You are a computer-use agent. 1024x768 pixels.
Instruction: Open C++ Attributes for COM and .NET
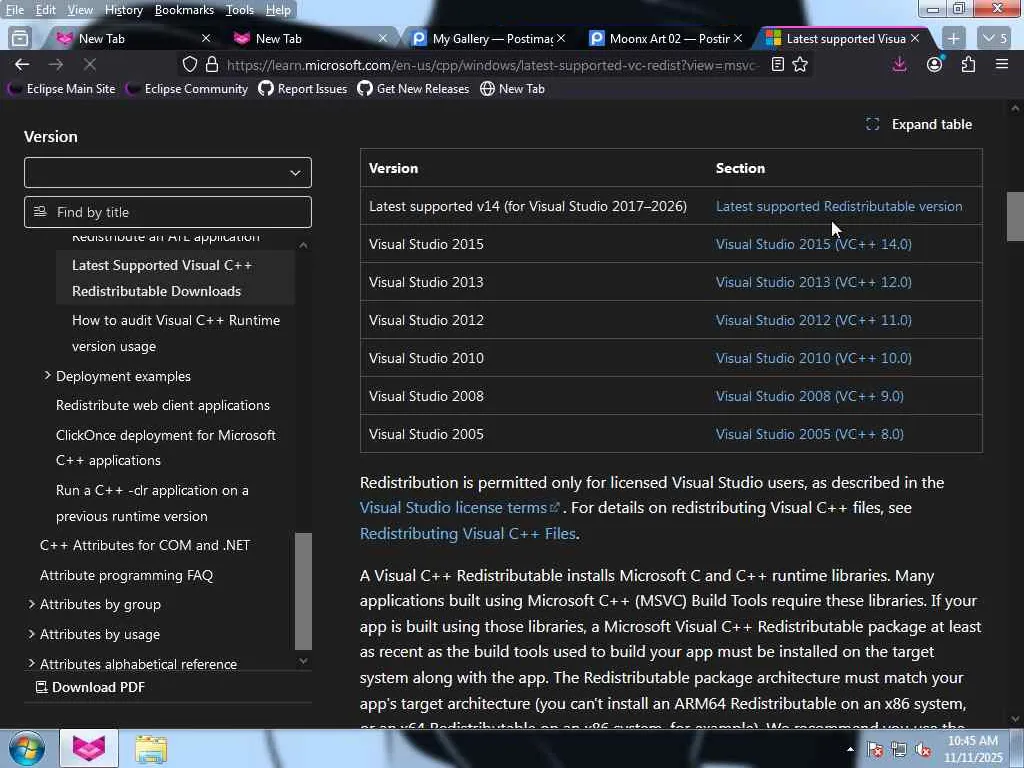click(x=145, y=545)
